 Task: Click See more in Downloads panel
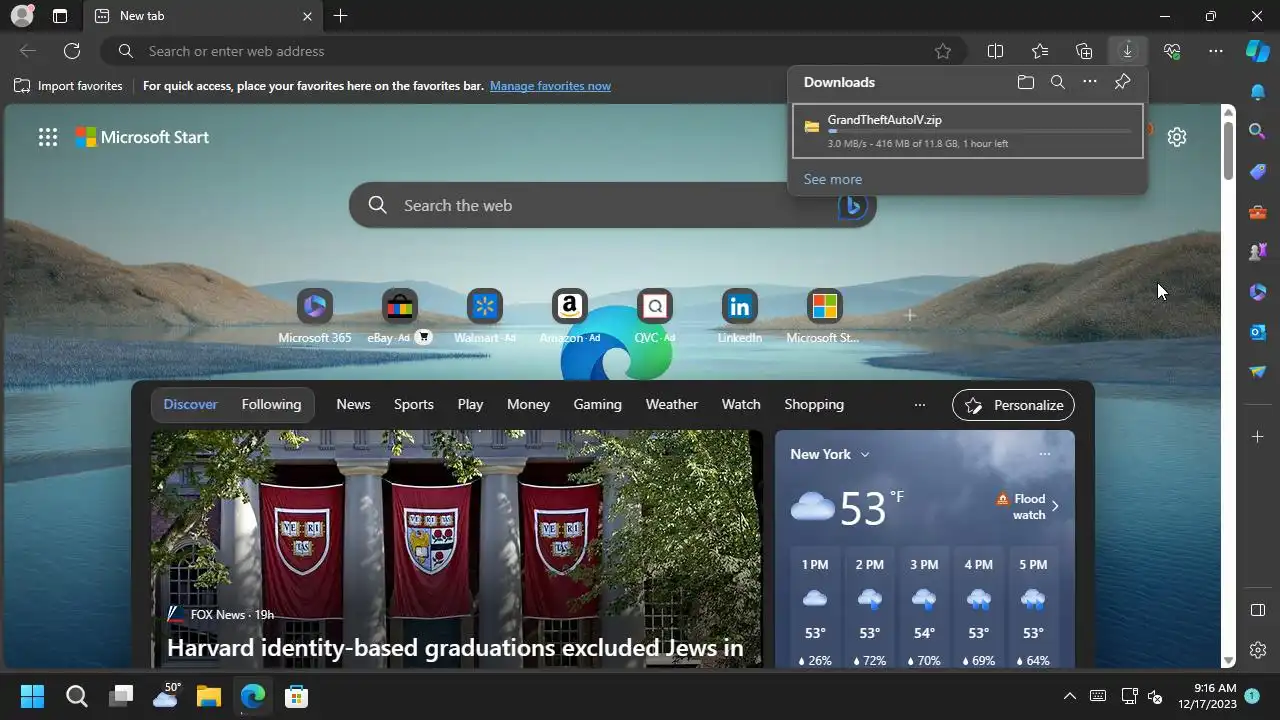[x=833, y=179]
